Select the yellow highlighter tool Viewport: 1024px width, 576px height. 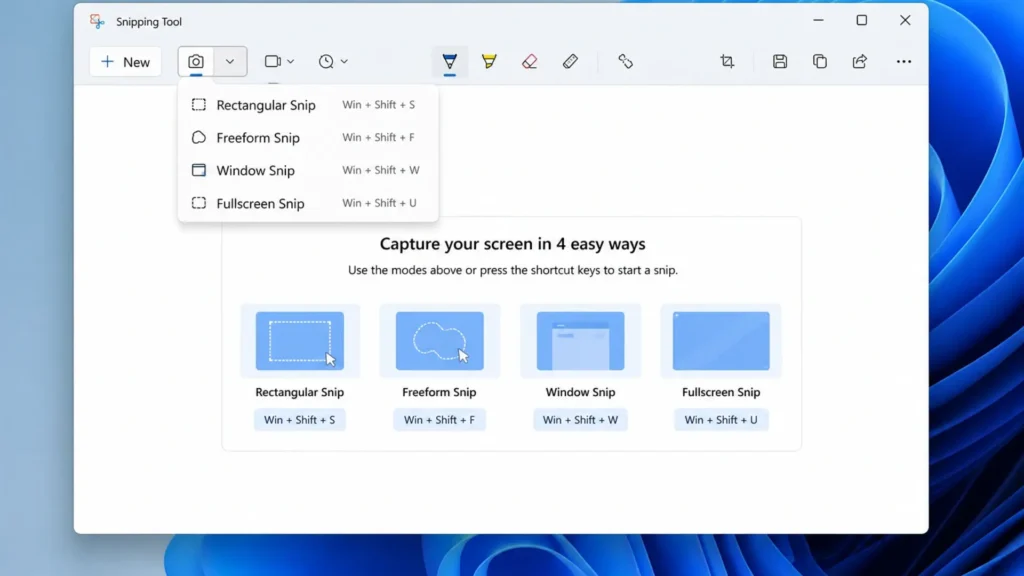coord(488,61)
